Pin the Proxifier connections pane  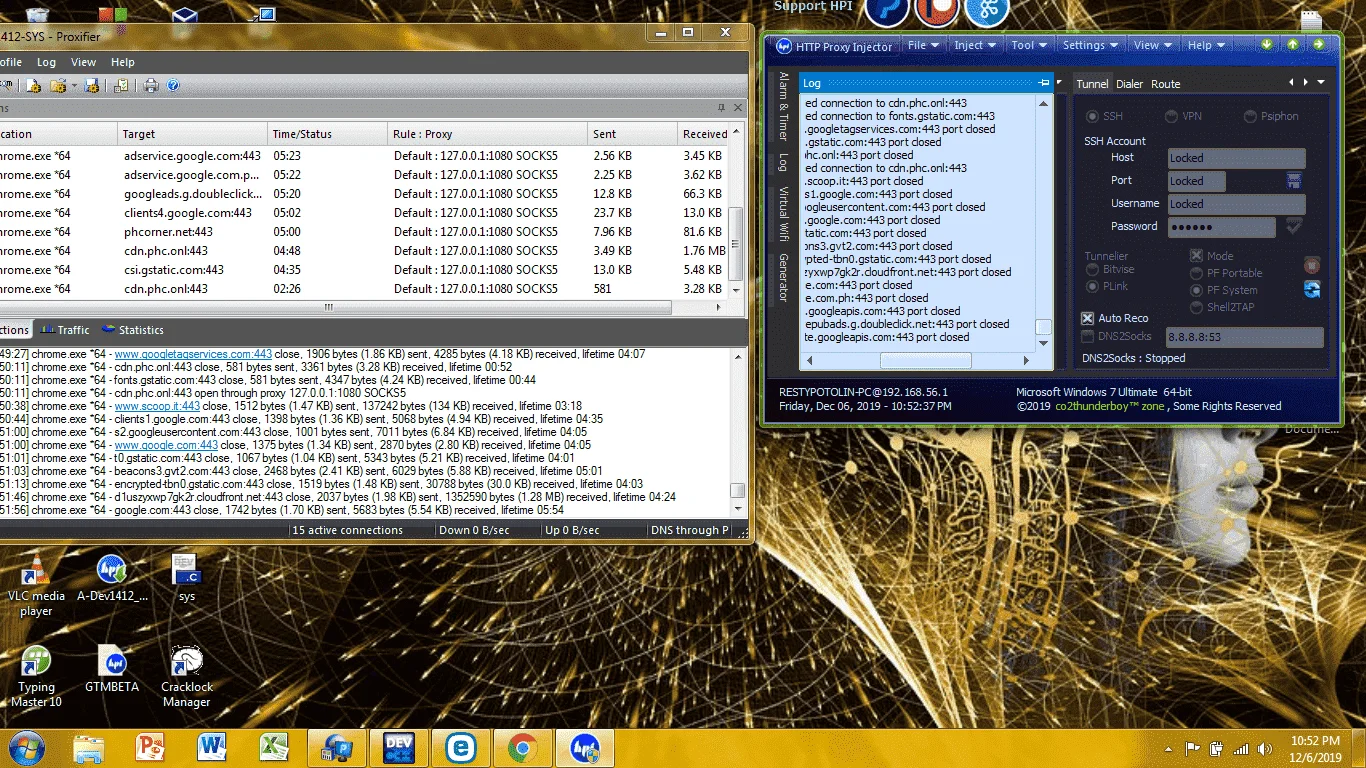(x=722, y=108)
